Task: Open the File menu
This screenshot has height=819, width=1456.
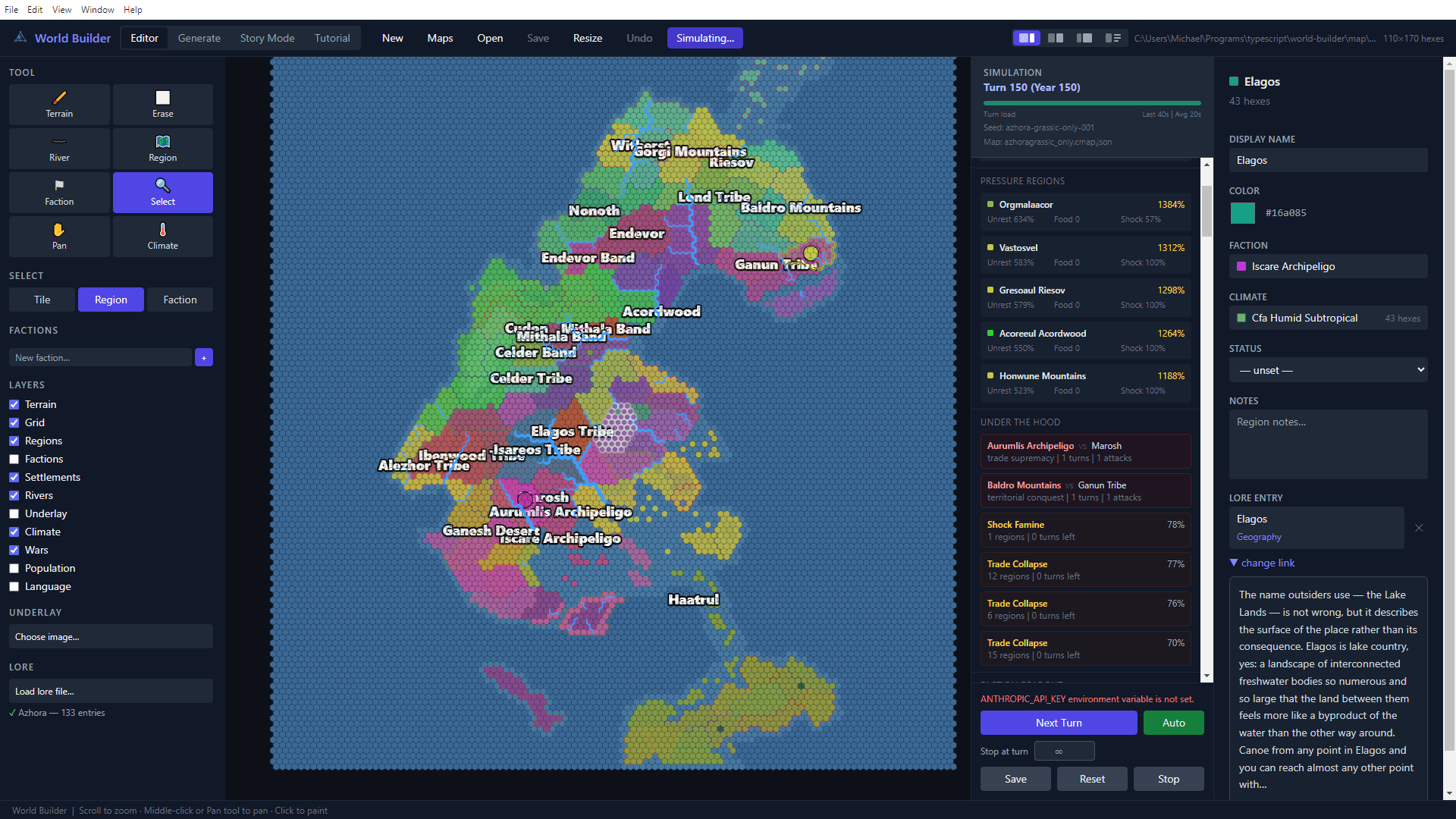Action: 11,10
